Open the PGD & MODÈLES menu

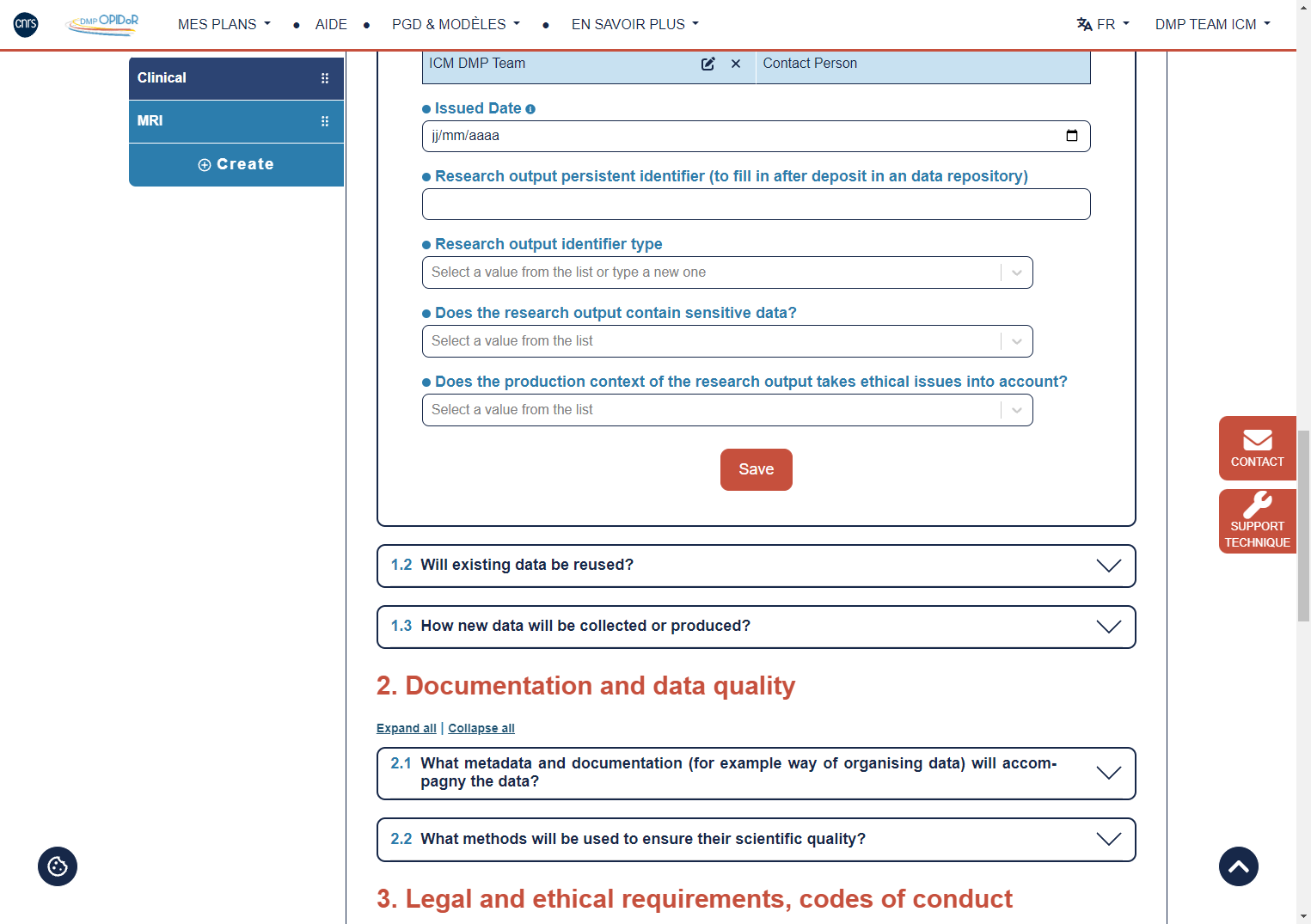(x=456, y=24)
